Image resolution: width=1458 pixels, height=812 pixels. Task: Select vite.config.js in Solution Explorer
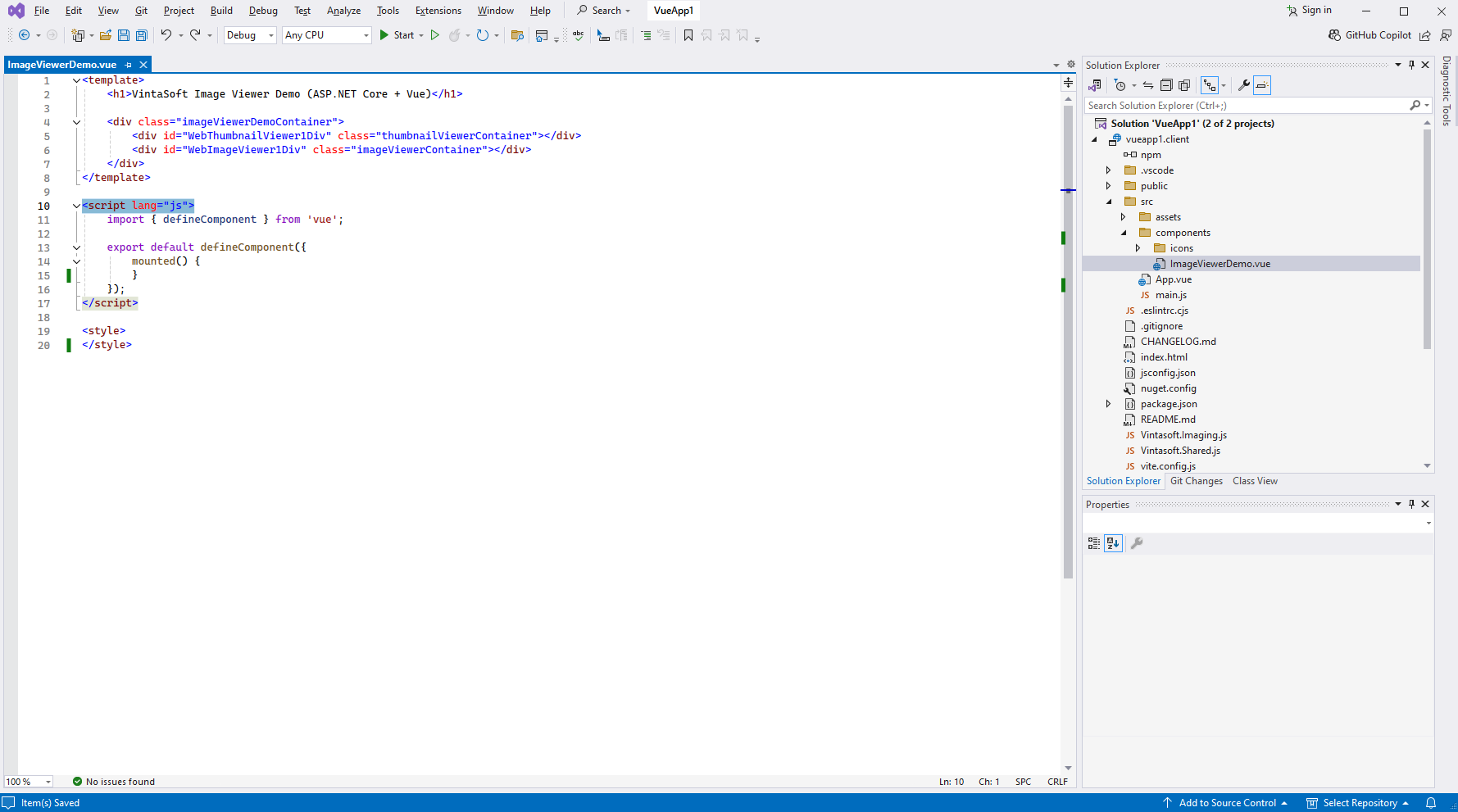click(x=1168, y=466)
